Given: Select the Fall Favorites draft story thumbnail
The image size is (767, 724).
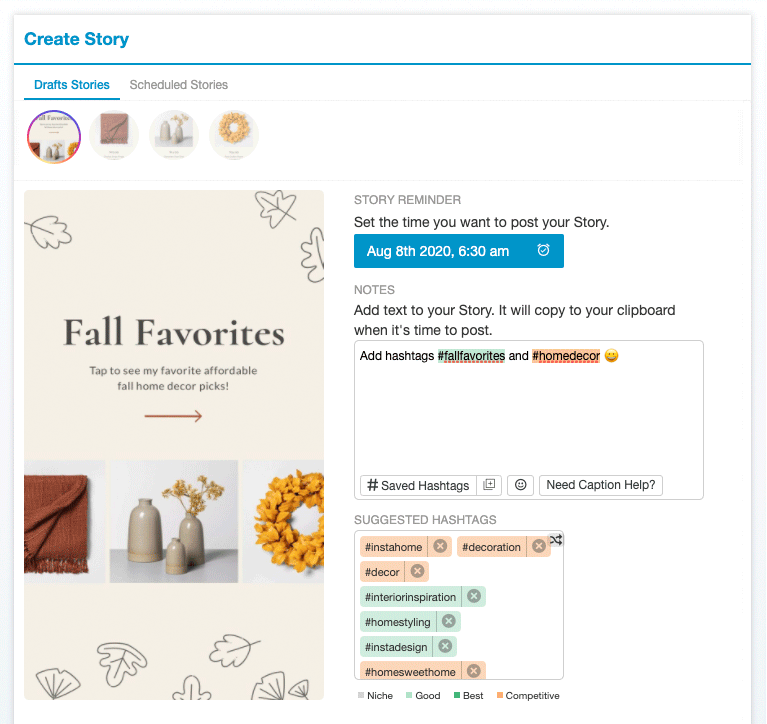Looking at the screenshot, I should click(x=54, y=137).
